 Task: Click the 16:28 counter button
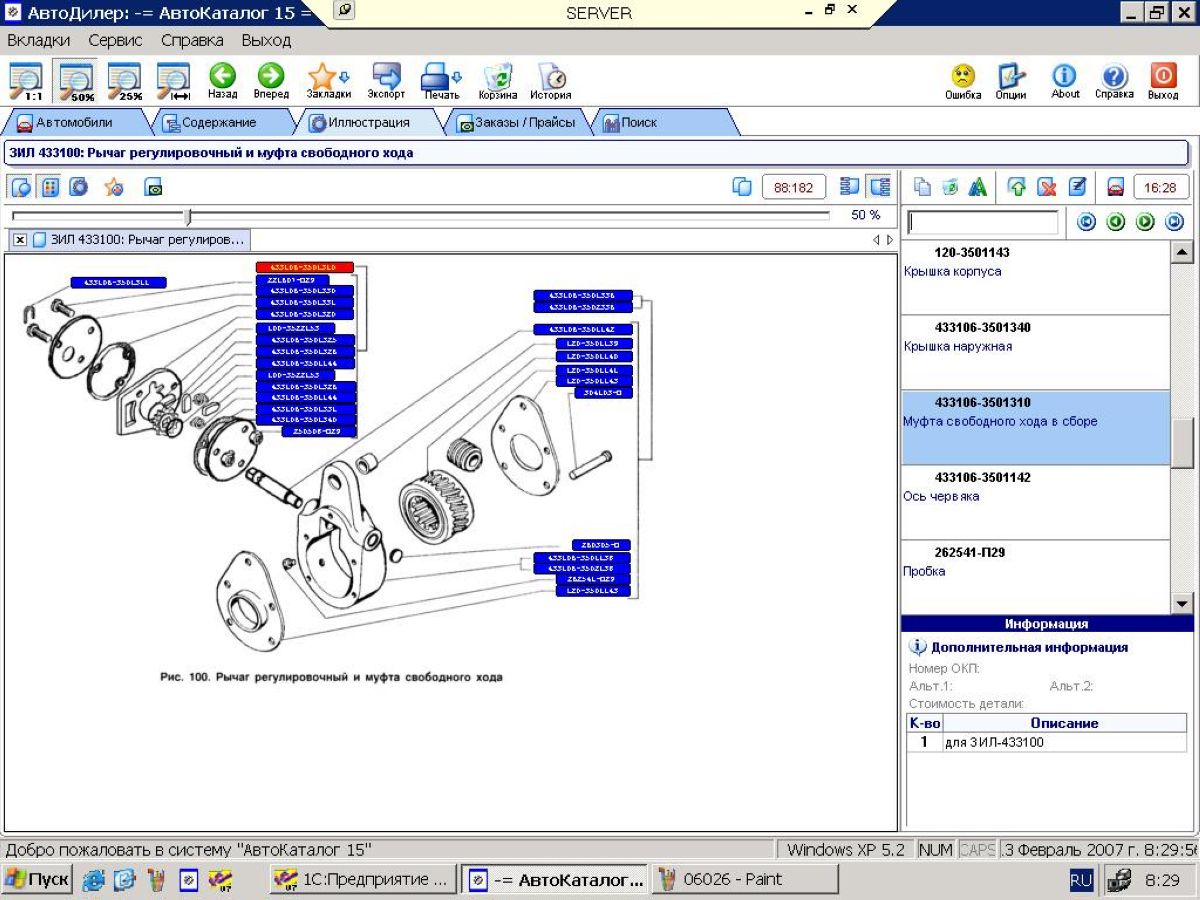point(1160,187)
